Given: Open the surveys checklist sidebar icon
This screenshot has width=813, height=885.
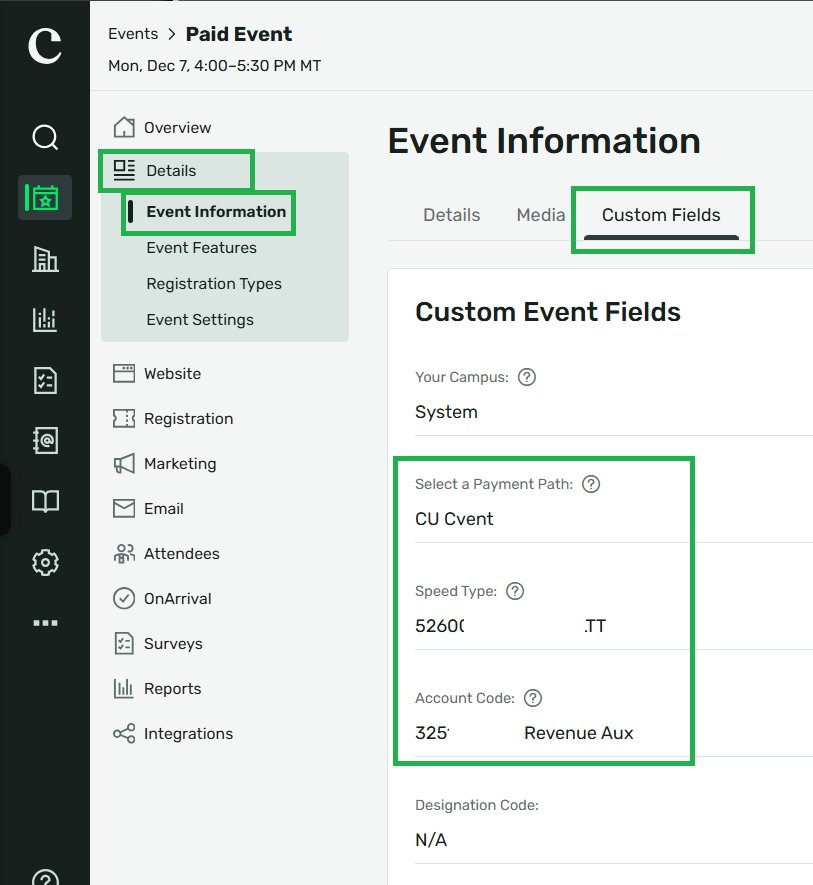Looking at the screenshot, I should tap(45, 380).
